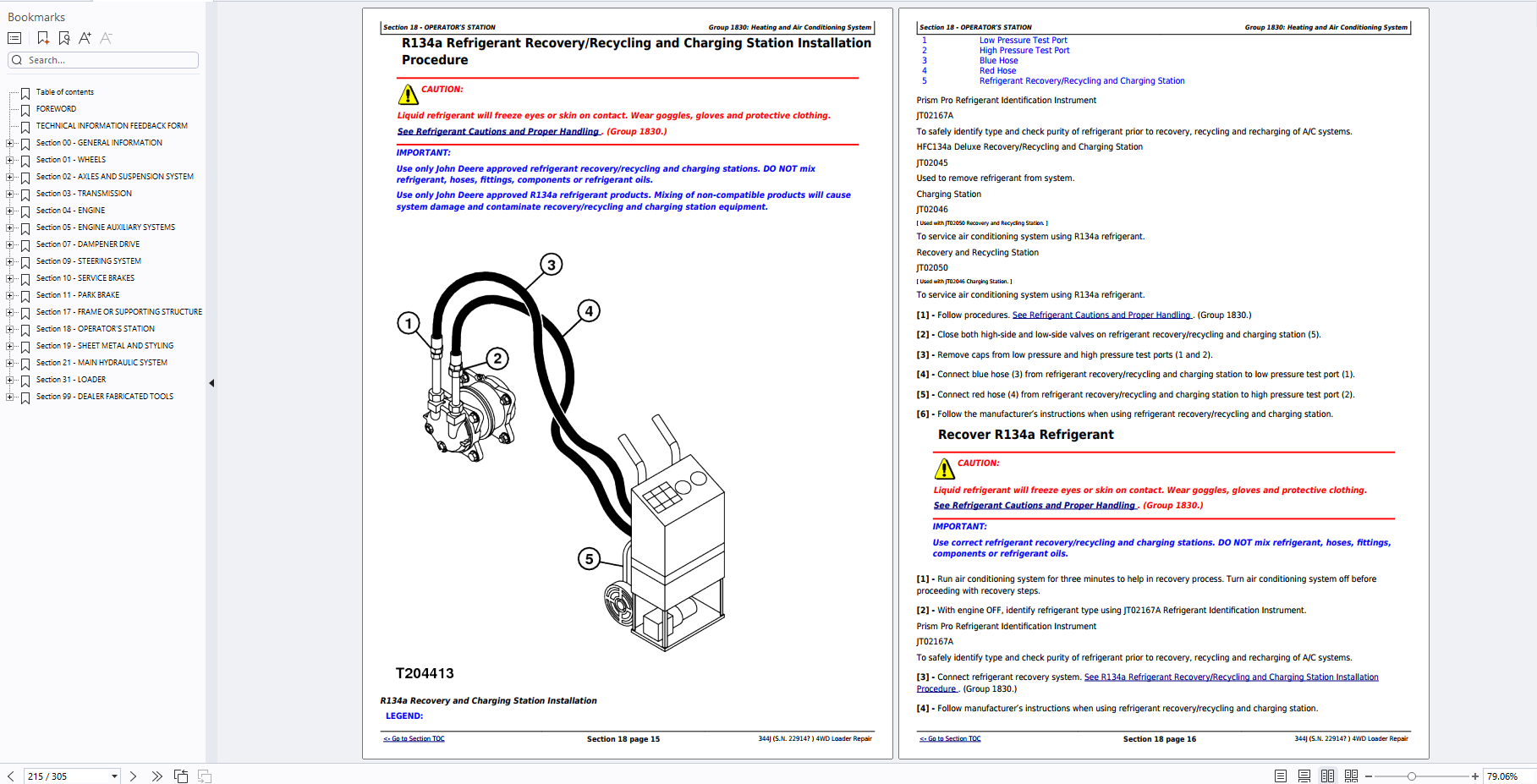Increase bookmark text size with A+ icon
This screenshot has height=784, width=1537.
coord(85,38)
